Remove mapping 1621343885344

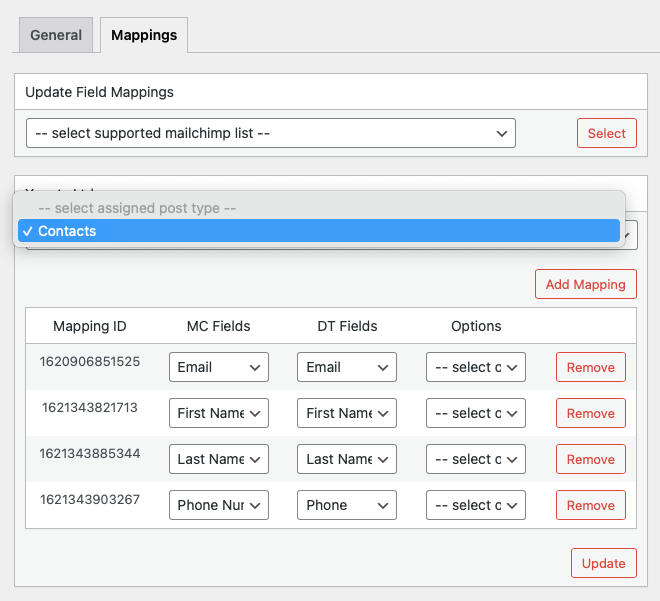(591, 459)
